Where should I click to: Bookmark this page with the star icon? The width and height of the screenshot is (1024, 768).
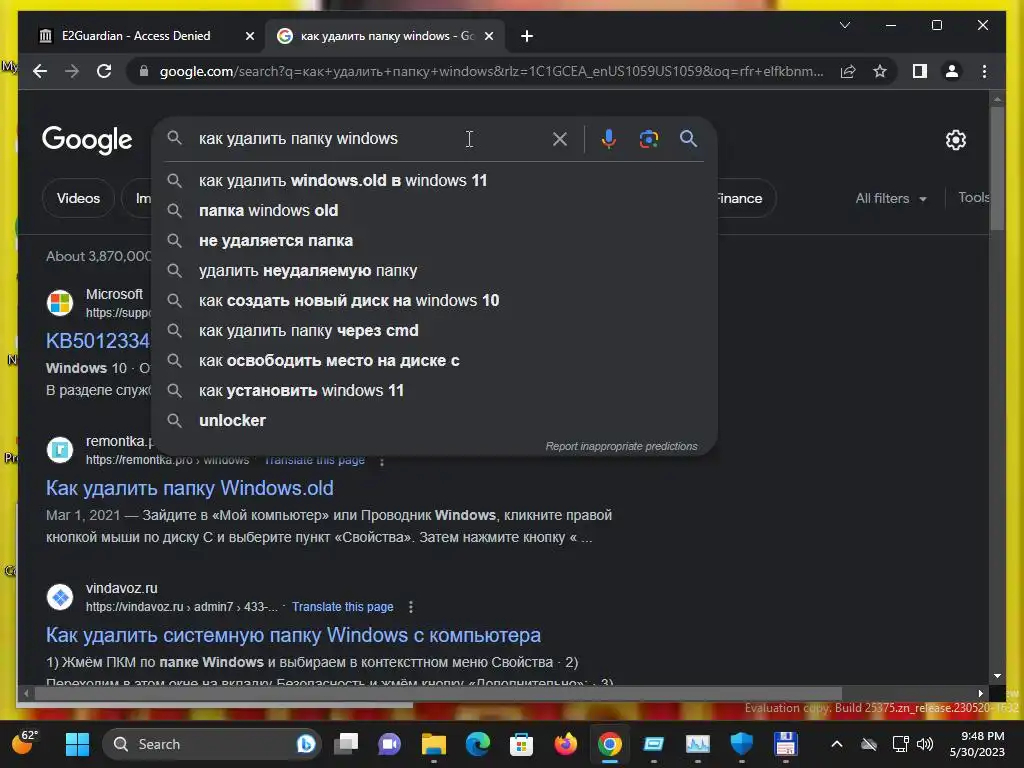coord(880,71)
